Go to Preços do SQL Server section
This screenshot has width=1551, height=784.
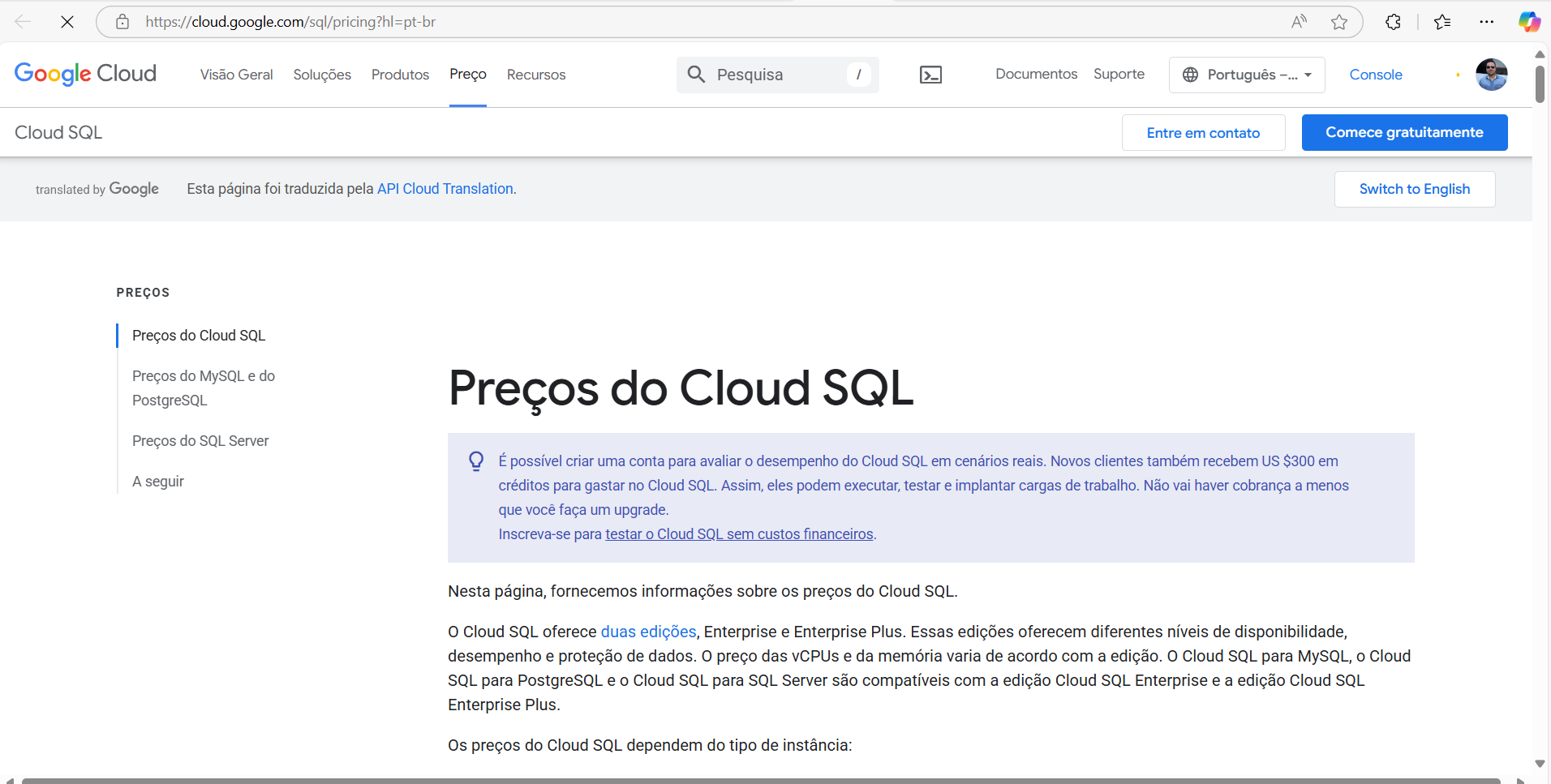[200, 441]
